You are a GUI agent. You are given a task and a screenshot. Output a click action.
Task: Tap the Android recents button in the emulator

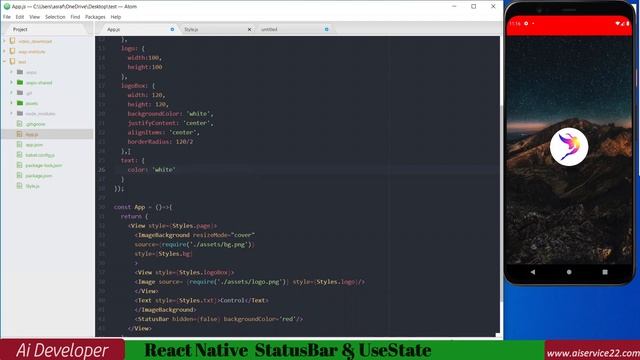(x=605, y=272)
